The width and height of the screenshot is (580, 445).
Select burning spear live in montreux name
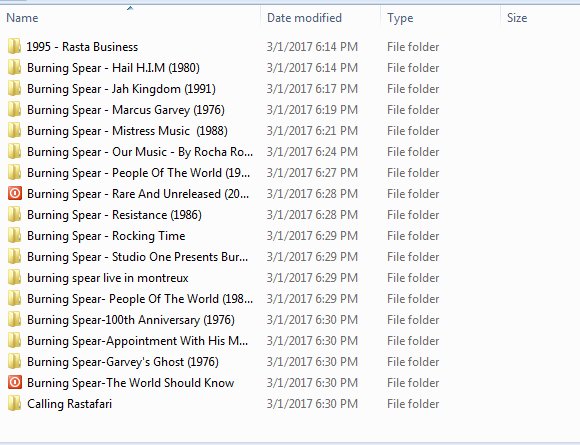tap(108, 278)
